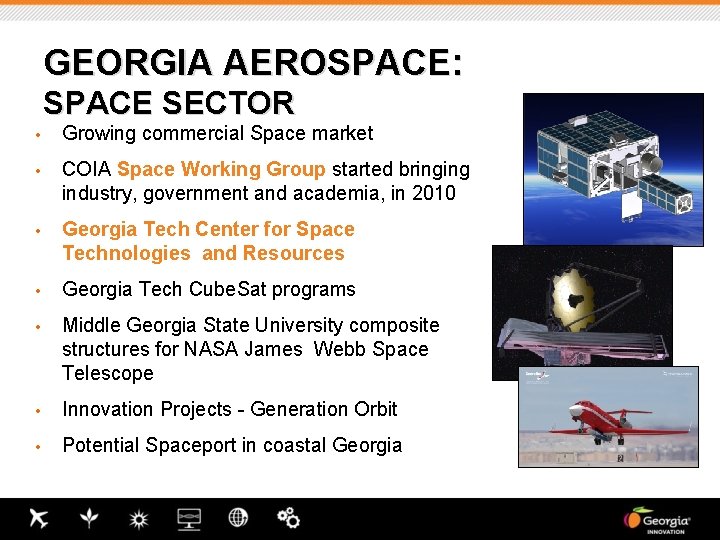Click 'Potential Spaceport in coastal Georgia' bullet

point(232,445)
